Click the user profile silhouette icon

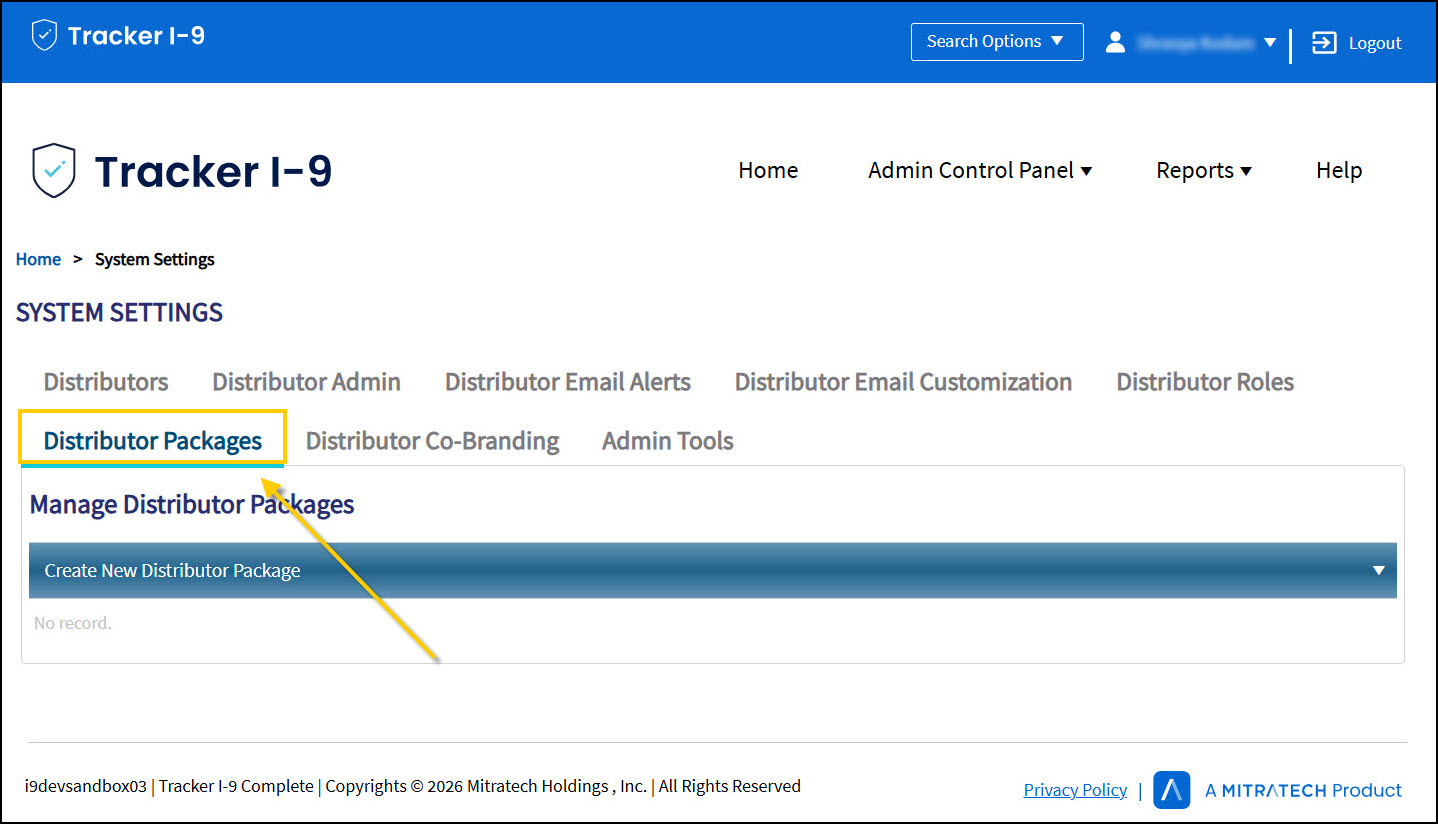(x=1116, y=42)
